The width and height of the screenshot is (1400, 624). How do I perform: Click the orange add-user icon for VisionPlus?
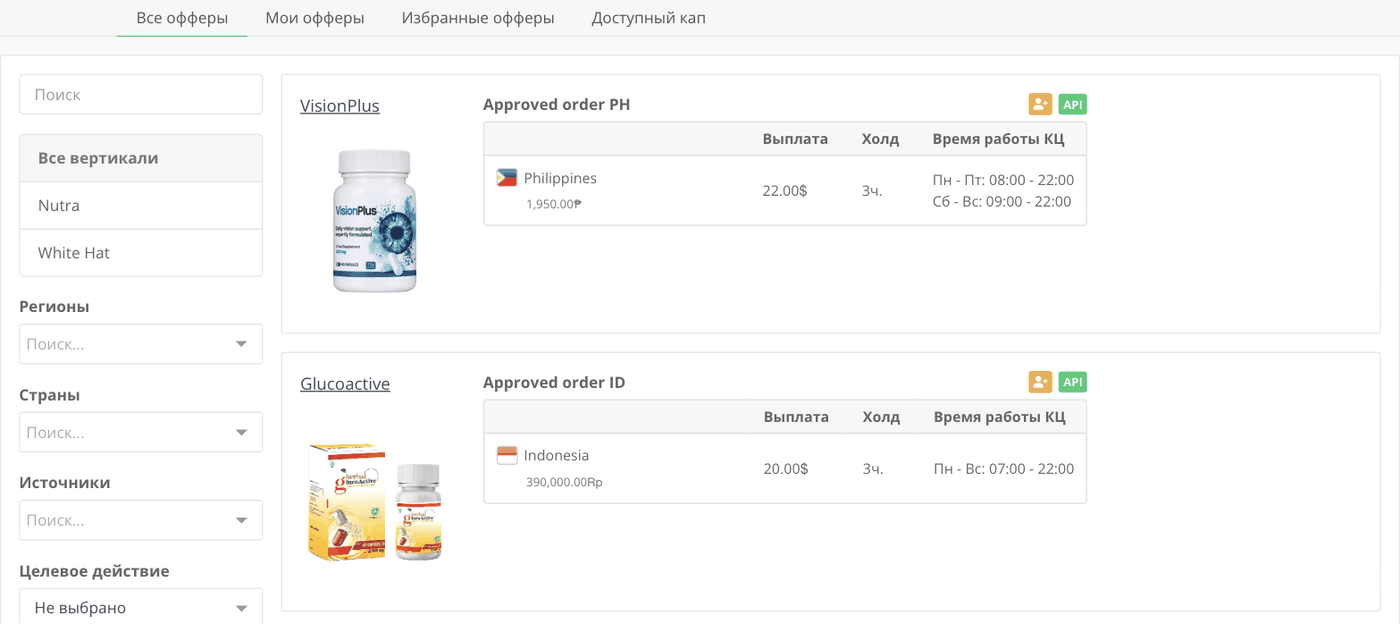(x=1040, y=104)
